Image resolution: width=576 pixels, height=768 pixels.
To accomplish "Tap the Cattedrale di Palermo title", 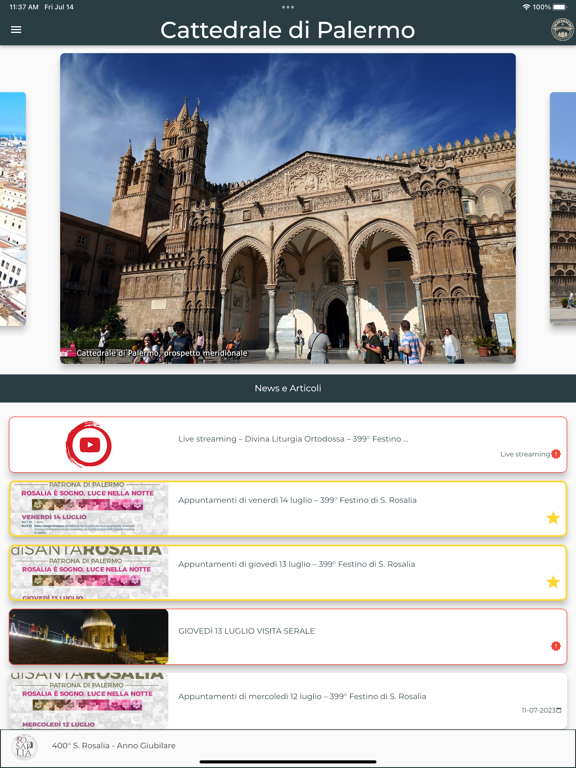I will [x=288, y=30].
